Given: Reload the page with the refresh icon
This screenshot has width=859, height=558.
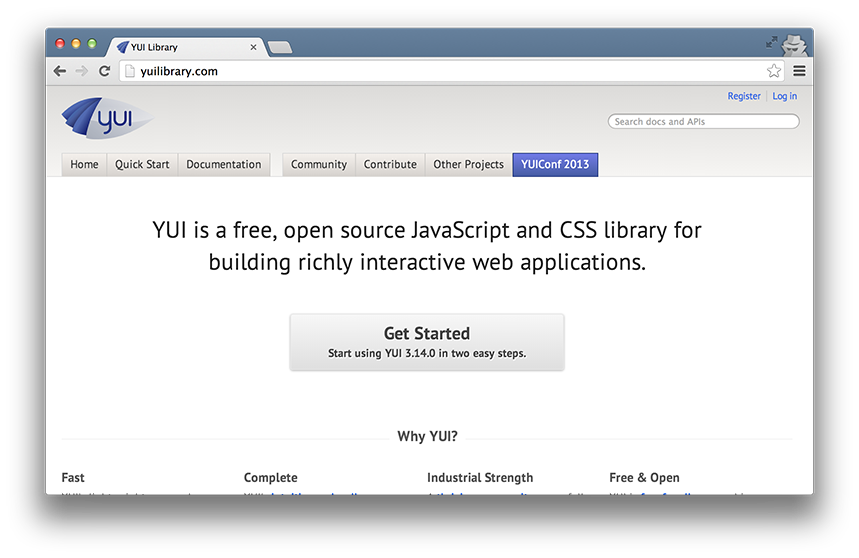Looking at the screenshot, I should coord(104,71).
